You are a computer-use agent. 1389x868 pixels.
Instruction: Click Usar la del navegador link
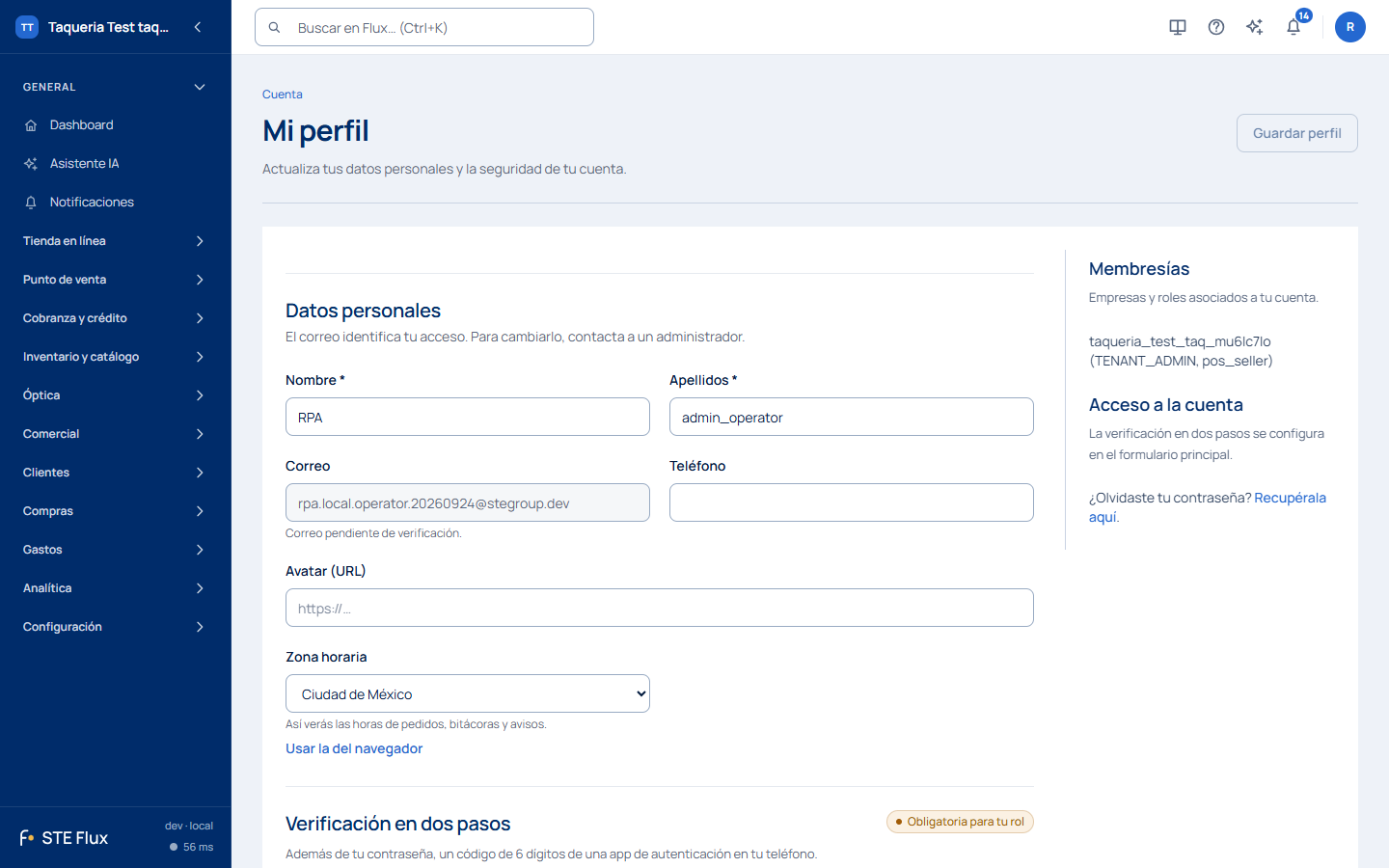(354, 748)
